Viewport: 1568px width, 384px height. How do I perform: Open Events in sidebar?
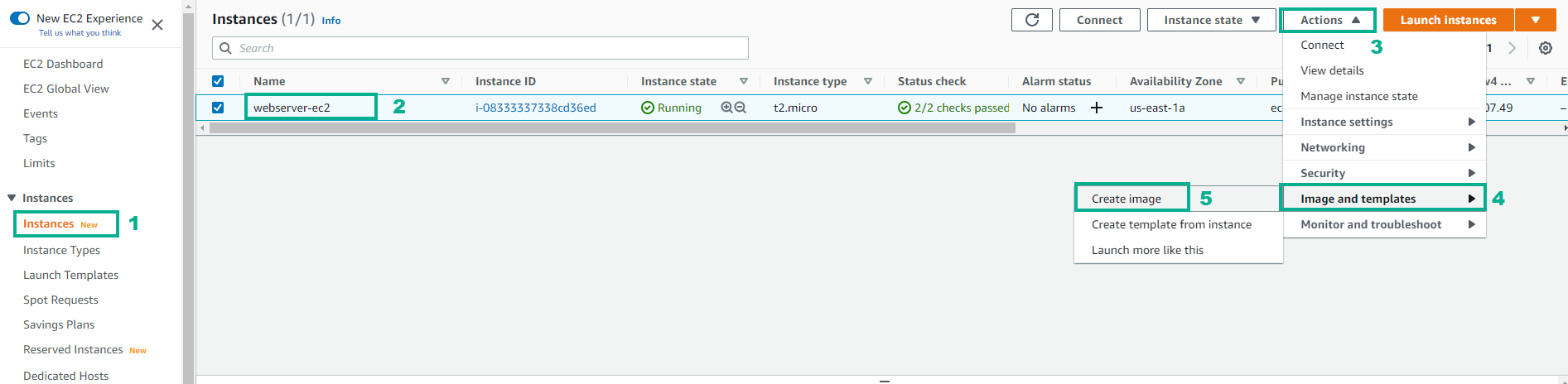click(x=41, y=113)
